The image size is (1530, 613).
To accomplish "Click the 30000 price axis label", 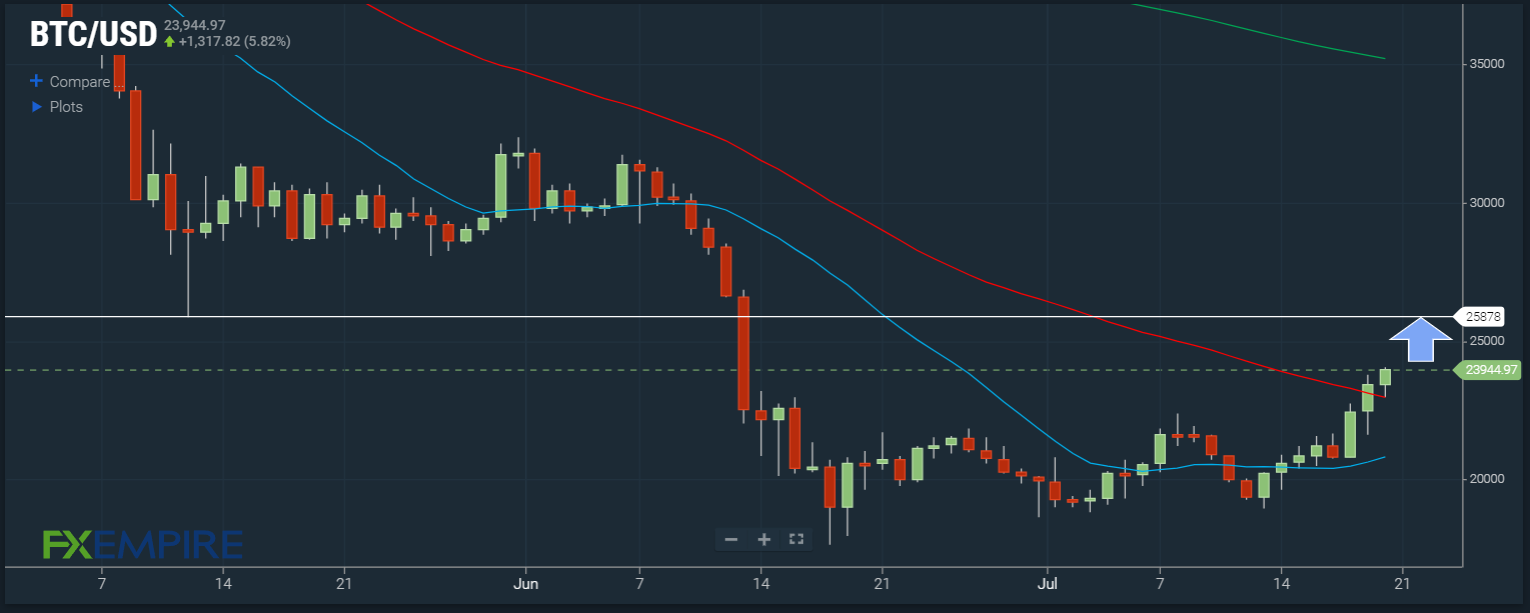I will click(x=1486, y=203).
